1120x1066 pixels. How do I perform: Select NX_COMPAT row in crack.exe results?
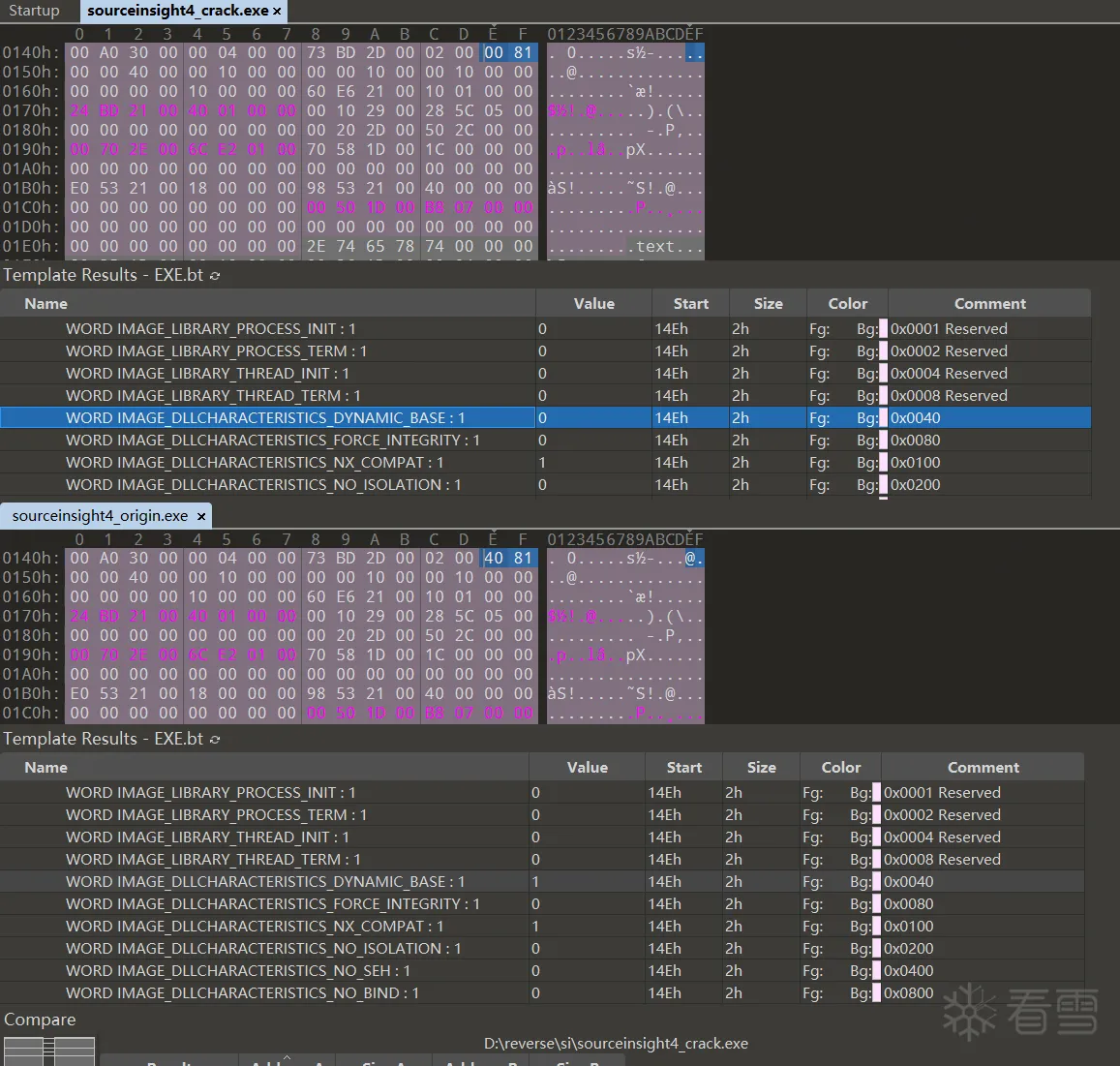tap(546, 462)
